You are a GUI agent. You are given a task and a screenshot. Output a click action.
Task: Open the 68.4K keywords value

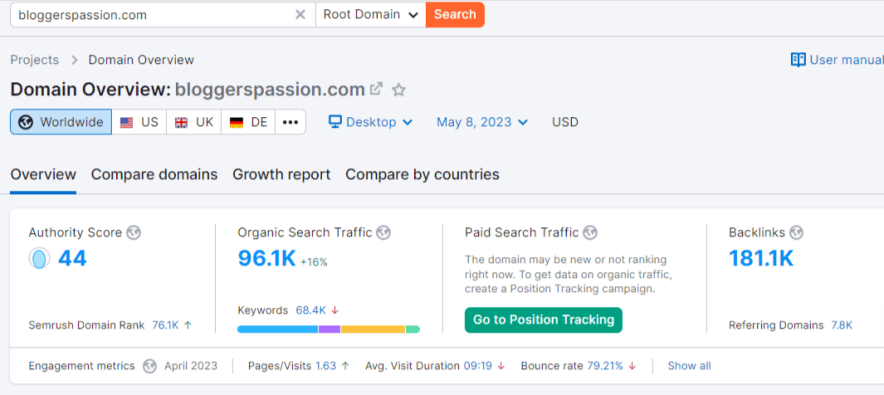311,310
